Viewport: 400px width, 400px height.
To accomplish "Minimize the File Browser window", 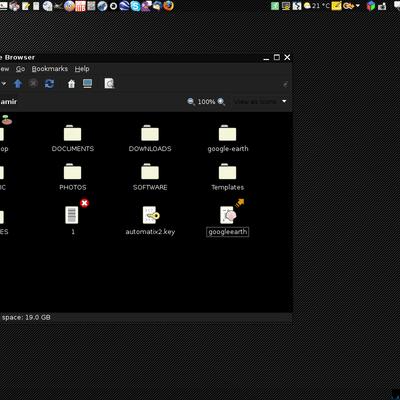I will tap(266, 58).
